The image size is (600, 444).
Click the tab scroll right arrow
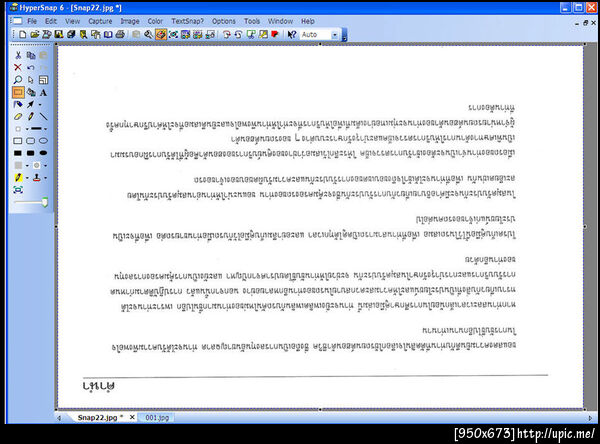click(x=590, y=418)
